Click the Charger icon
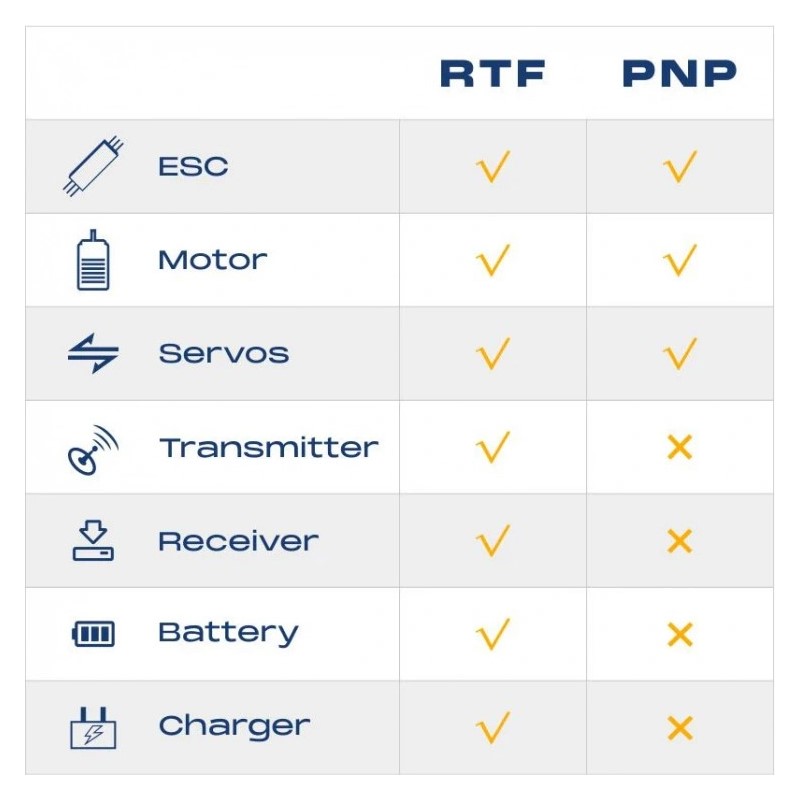Image resolution: width=800 pixels, height=800 pixels. point(93,727)
